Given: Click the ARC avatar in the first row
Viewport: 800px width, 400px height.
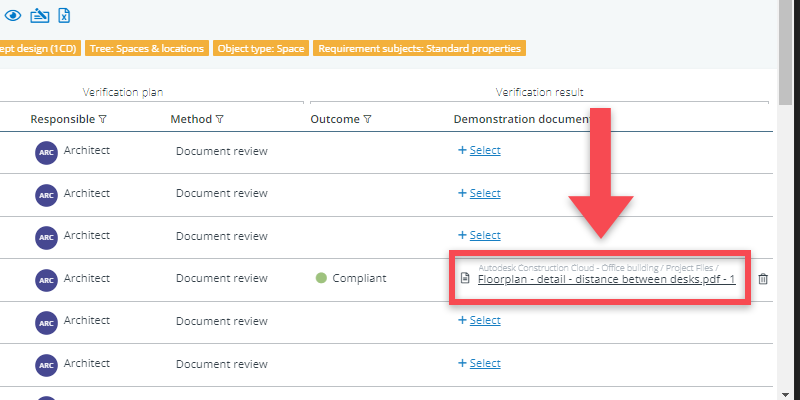Looking at the screenshot, I should pos(46,151).
